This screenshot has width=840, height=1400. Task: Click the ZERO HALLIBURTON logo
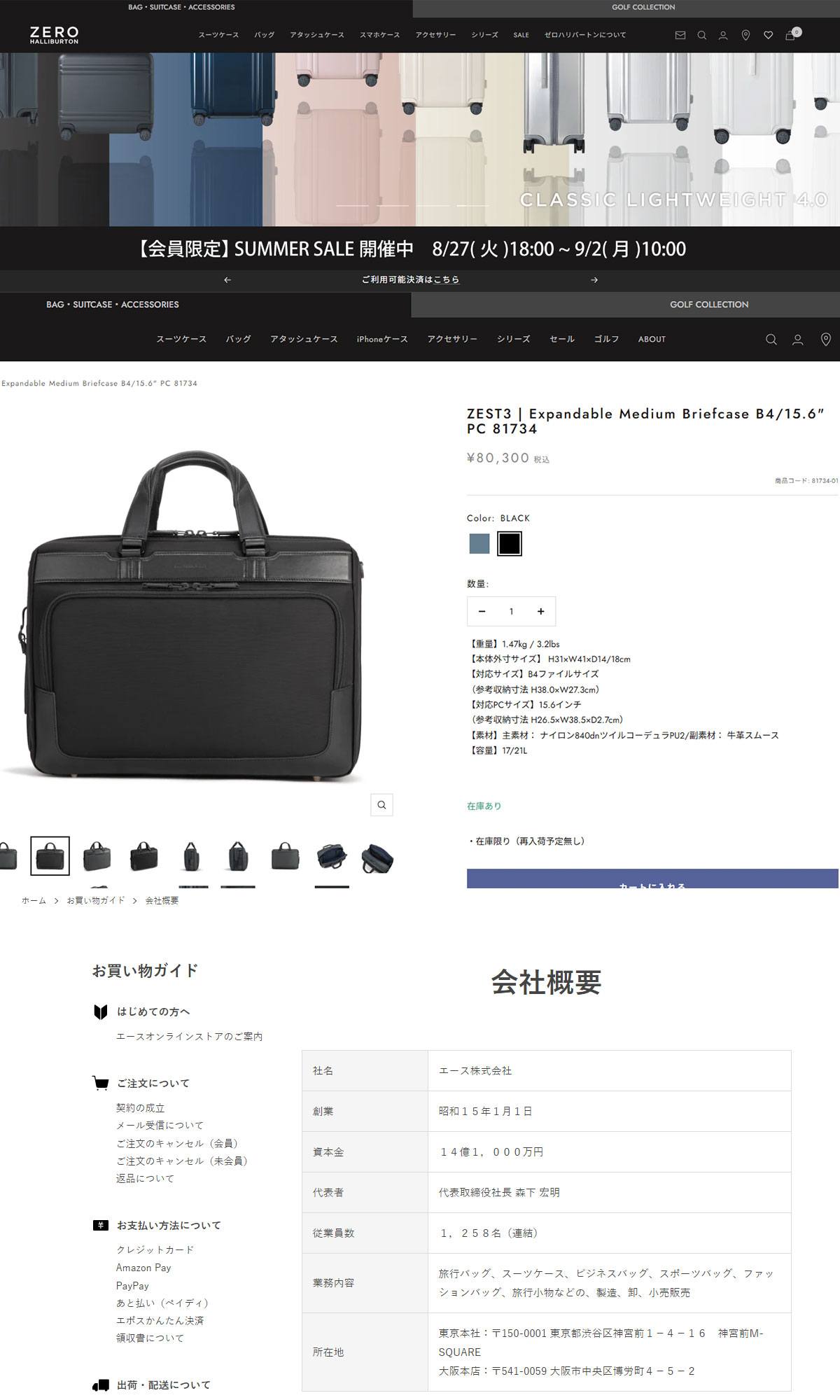pos(54,35)
